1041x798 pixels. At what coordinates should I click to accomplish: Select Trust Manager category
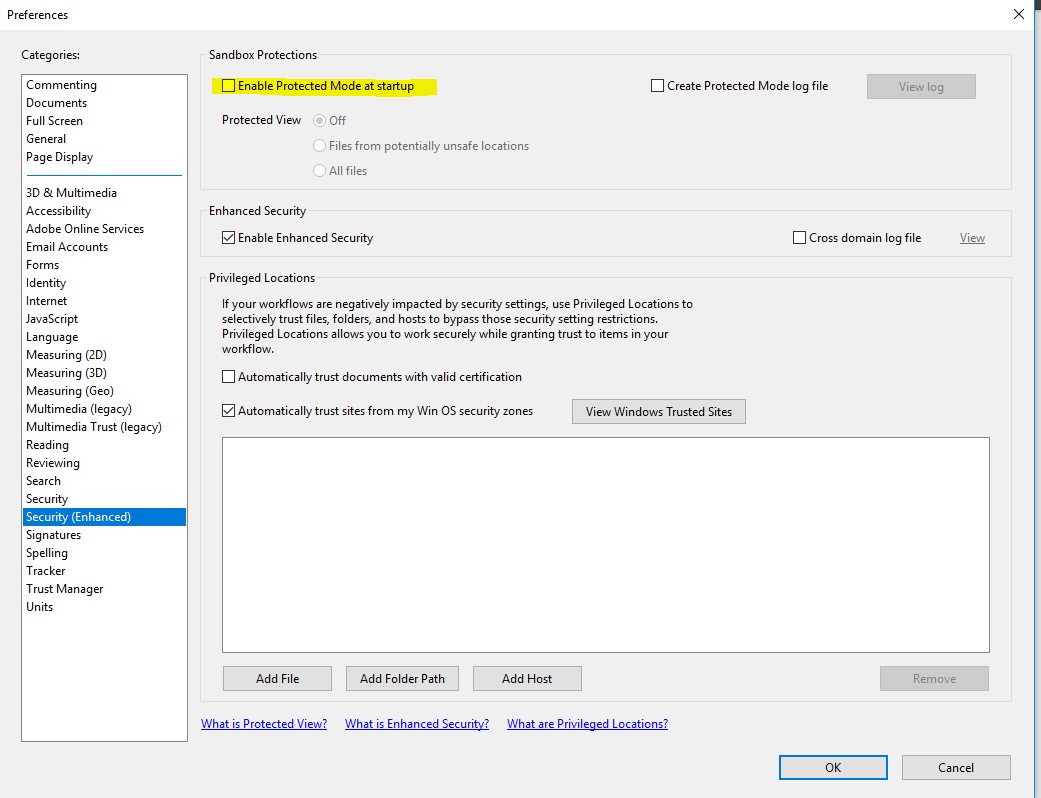tap(65, 589)
